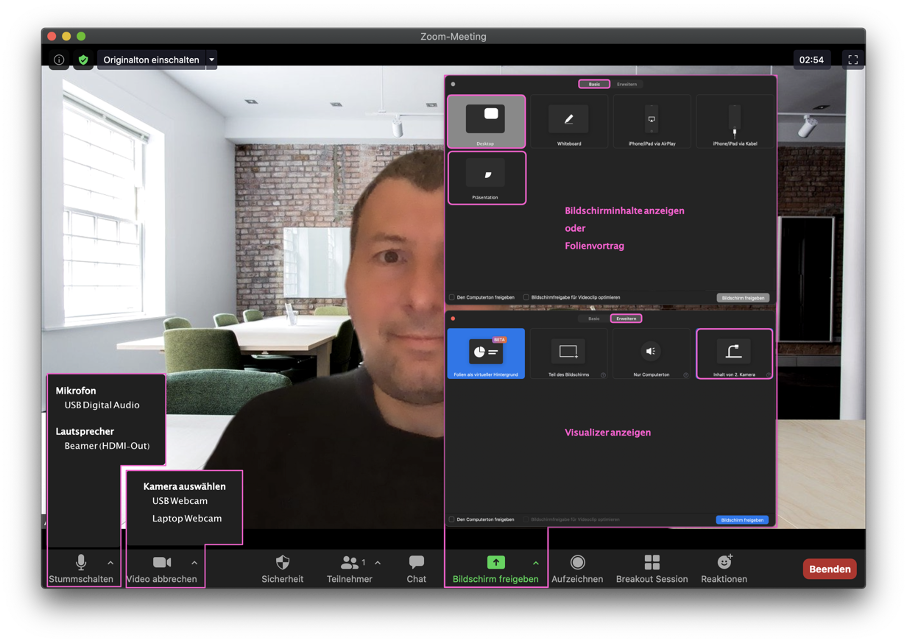Check Den Computerton freigeben in the Erweitert panel

[452, 519]
